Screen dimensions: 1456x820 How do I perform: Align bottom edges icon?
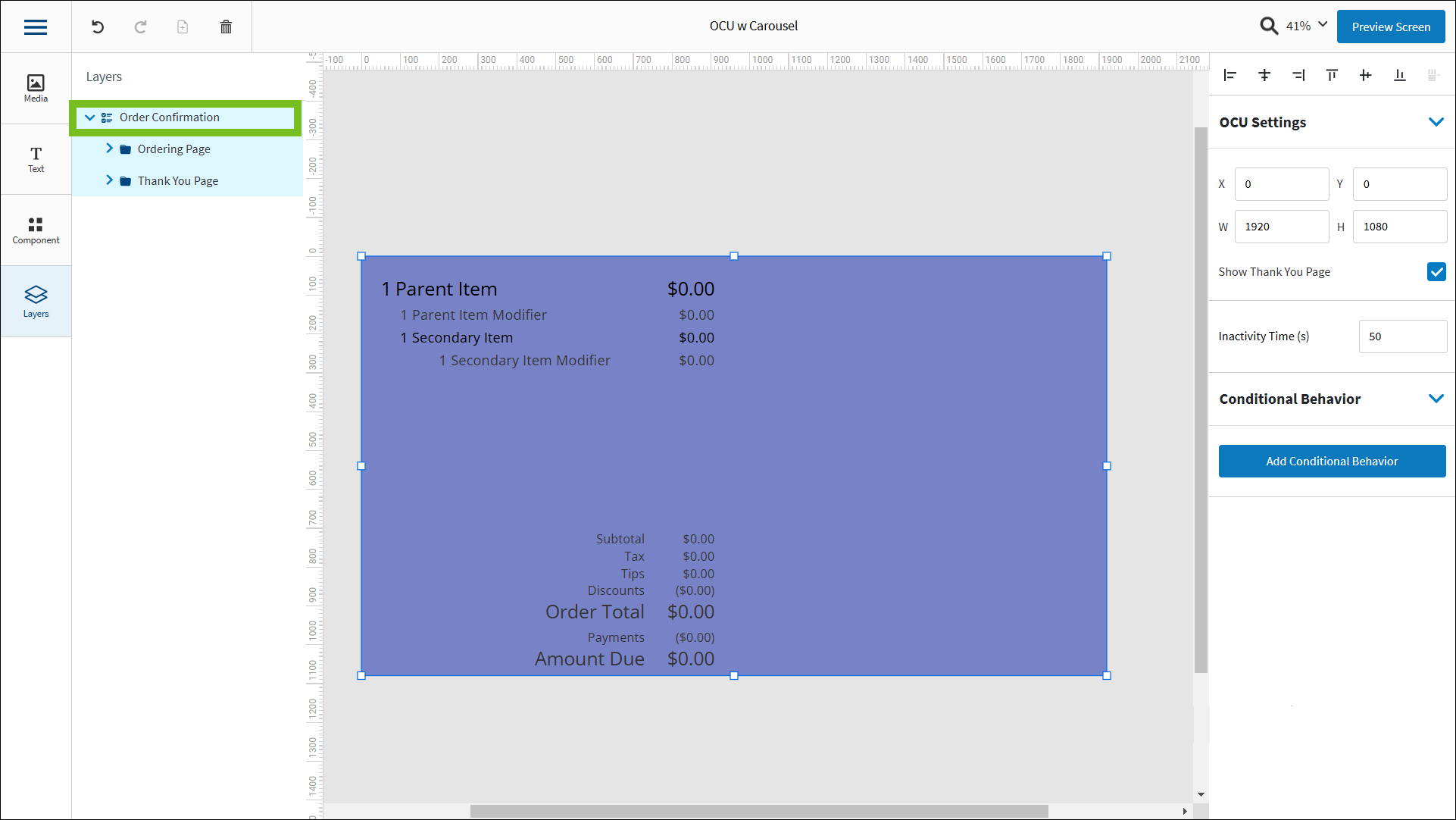point(1399,75)
